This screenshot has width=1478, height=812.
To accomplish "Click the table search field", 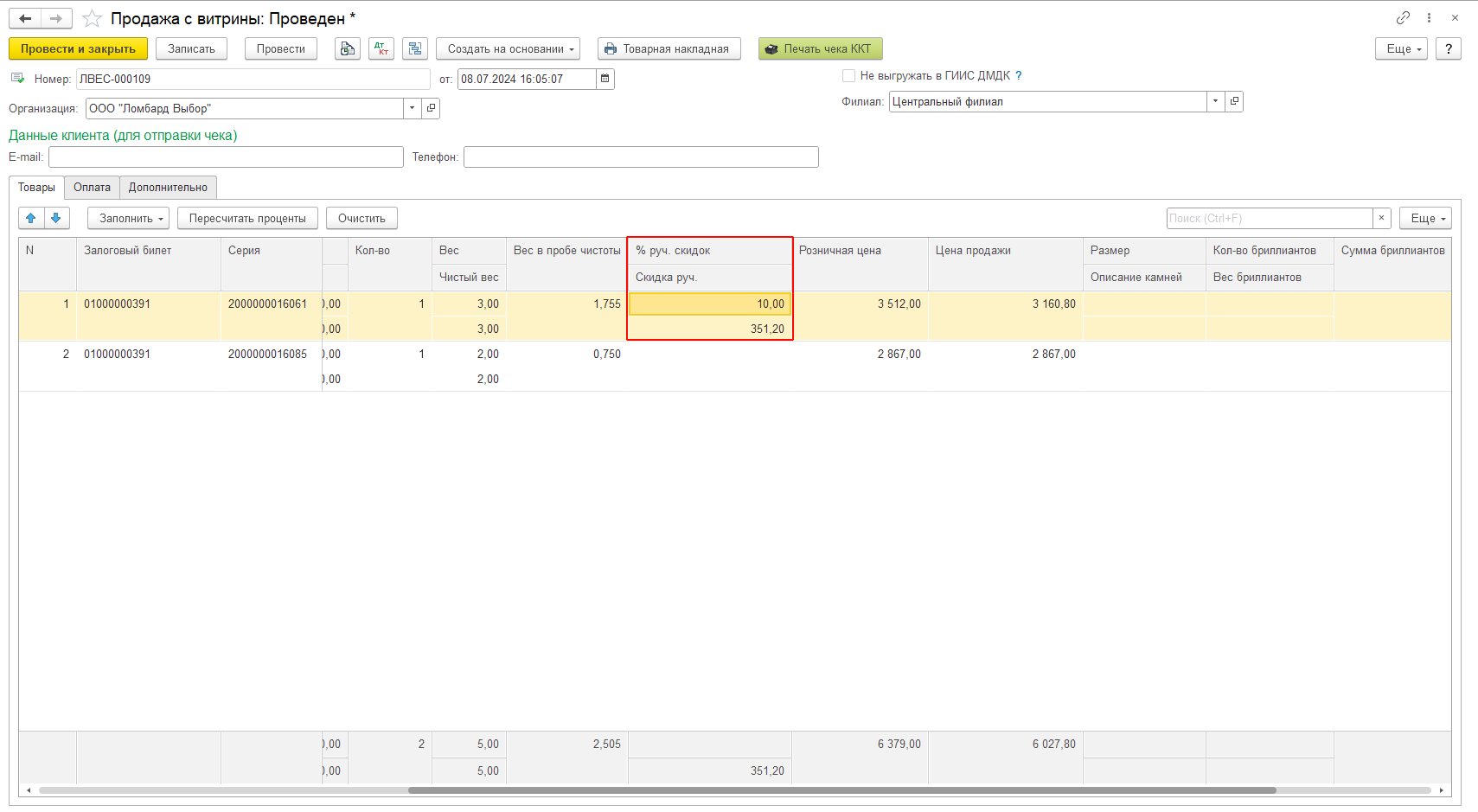I will click(1270, 218).
